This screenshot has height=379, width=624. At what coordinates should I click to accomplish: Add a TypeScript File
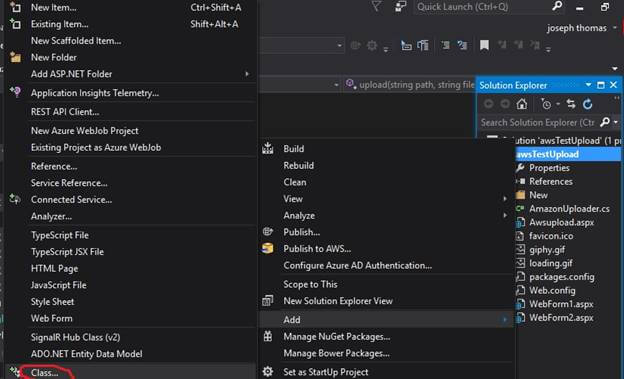(60, 235)
